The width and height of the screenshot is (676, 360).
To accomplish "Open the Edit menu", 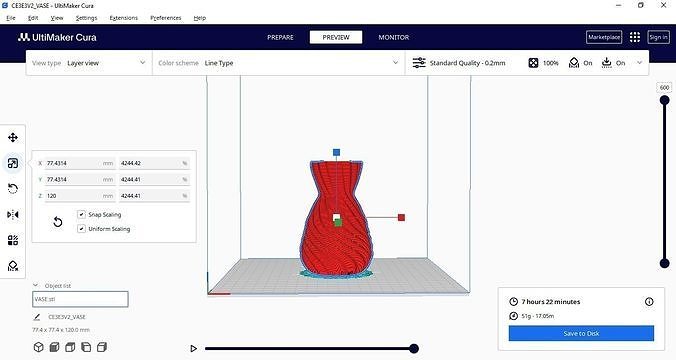I will (x=33, y=18).
